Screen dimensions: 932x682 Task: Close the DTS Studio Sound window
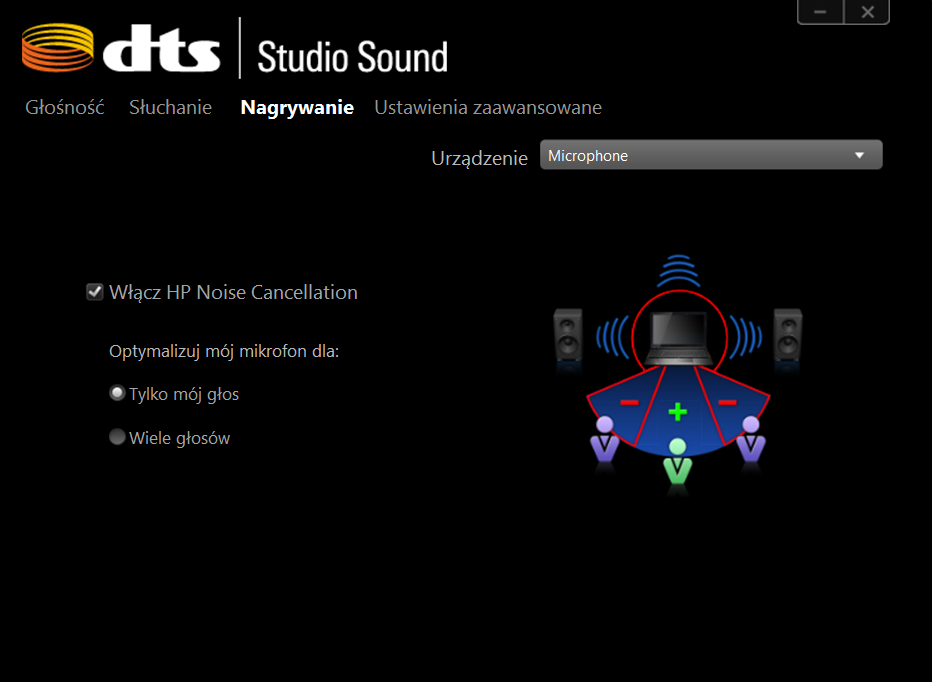[867, 12]
